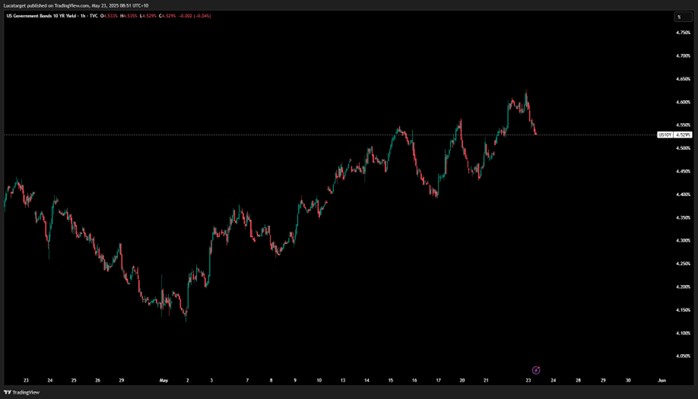The width and height of the screenshot is (698, 399).
Task: Click date 20 on the time axis
Action: [x=463, y=381]
